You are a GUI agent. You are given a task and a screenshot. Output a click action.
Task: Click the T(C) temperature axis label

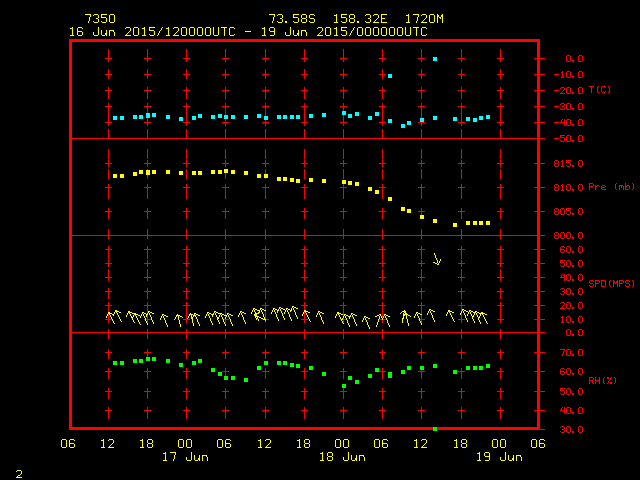[x=600, y=90]
